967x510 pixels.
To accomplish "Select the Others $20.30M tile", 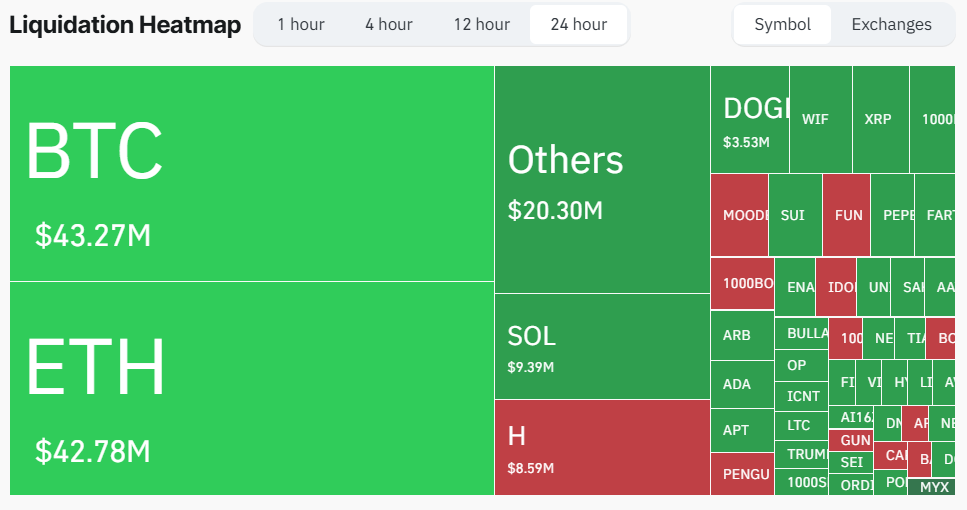I will [x=602, y=180].
